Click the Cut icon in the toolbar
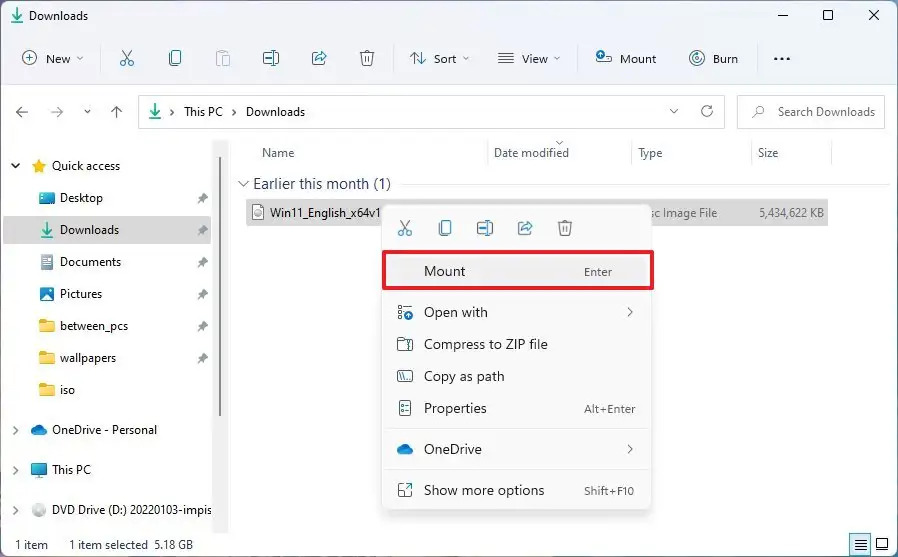 tap(127, 58)
